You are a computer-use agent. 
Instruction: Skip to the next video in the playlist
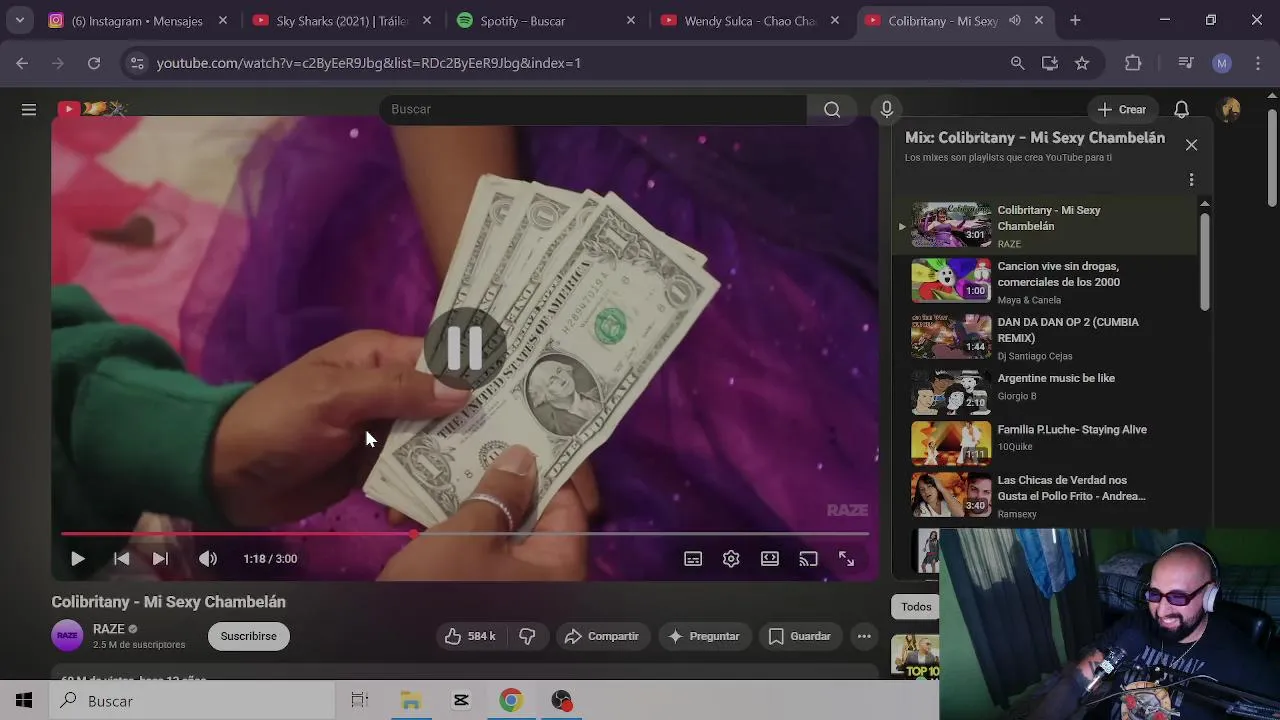[x=160, y=559]
